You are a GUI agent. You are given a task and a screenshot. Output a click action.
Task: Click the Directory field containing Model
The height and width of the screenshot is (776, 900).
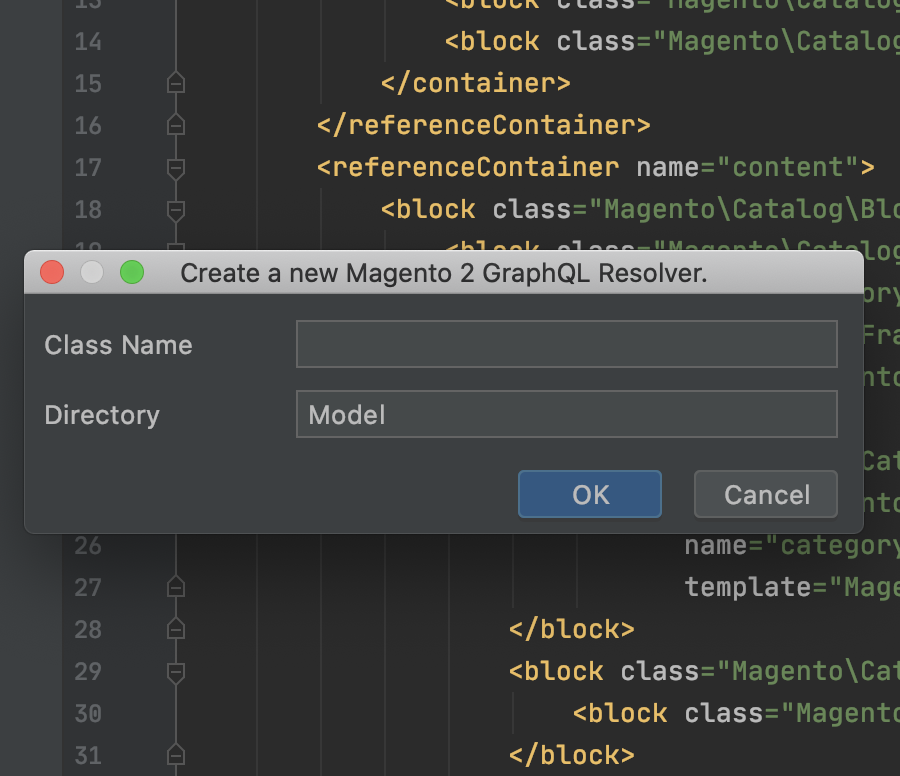pos(567,414)
